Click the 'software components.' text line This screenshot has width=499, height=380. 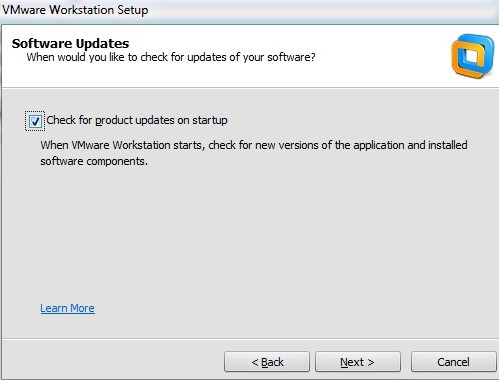coord(94,161)
